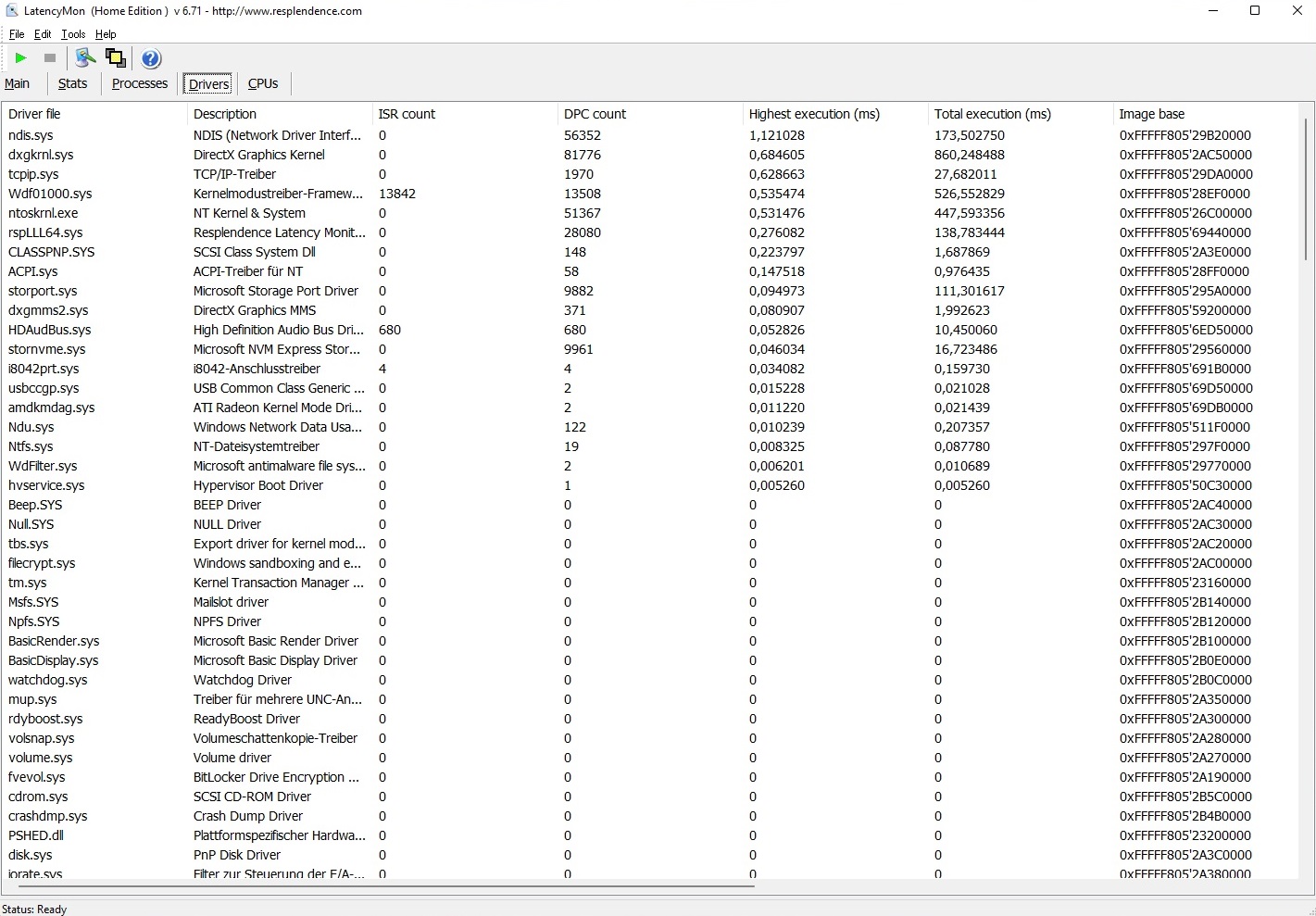Sort by the Image base column header
Image resolution: width=1316 pixels, height=916 pixels.
pyautogui.click(x=1205, y=114)
